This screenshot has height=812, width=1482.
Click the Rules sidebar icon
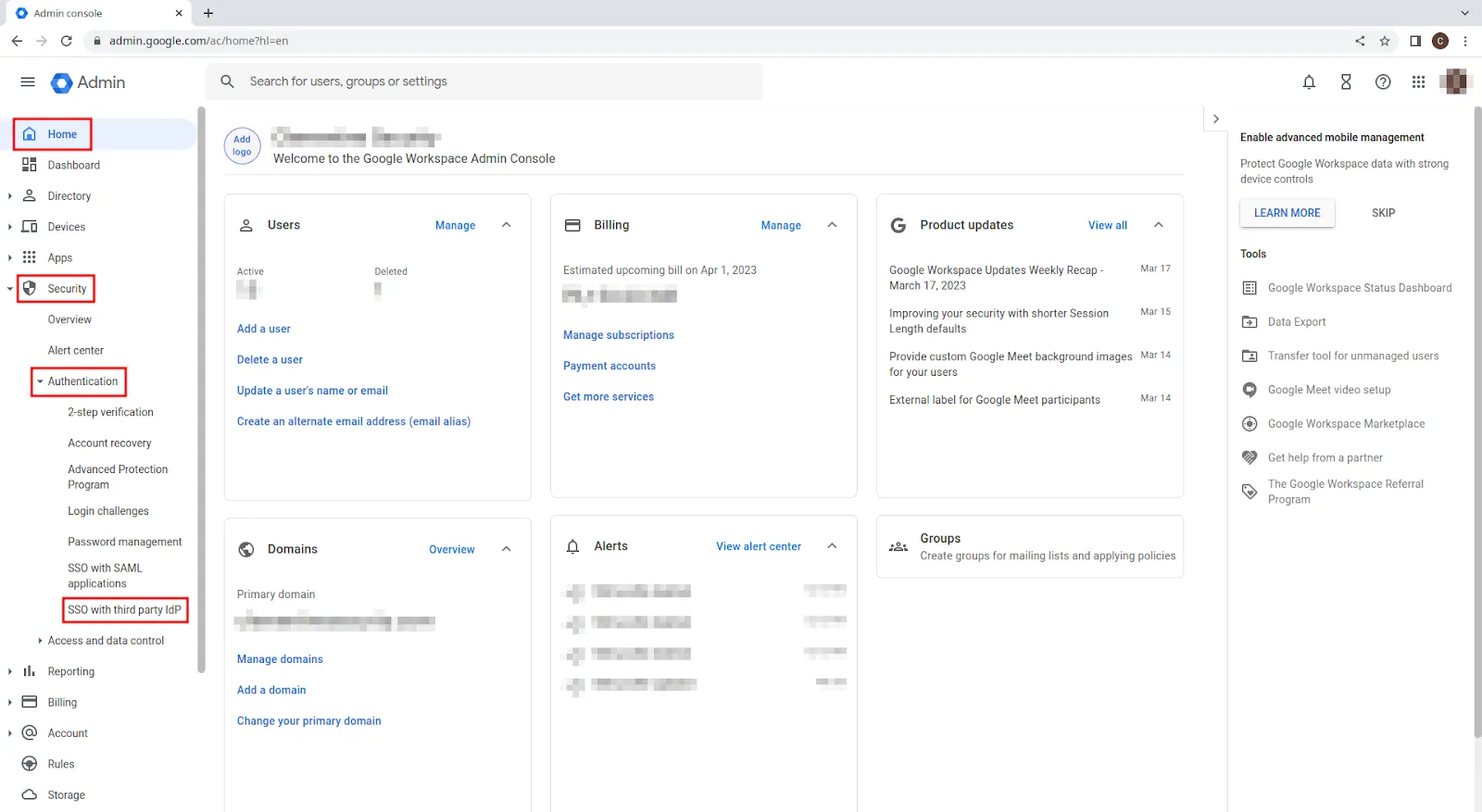tap(30, 764)
